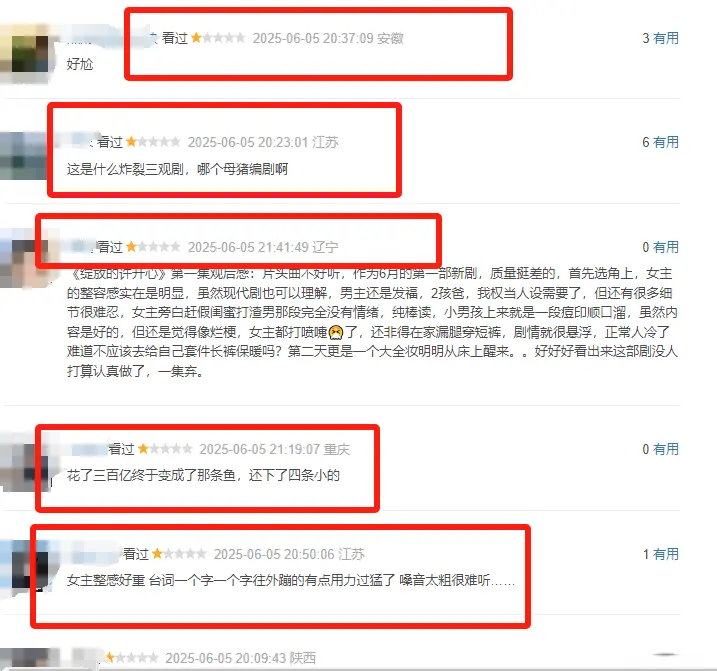Image resolution: width=717 pixels, height=671 pixels.
Task: Click the star rating on 江苏 20:23:01 review
Action: click(153, 142)
